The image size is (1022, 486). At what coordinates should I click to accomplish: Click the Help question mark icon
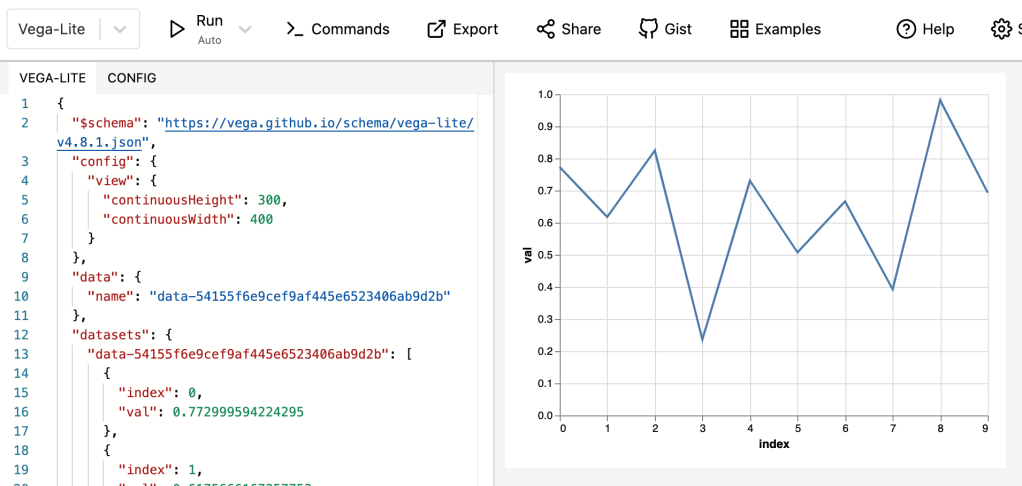click(x=906, y=29)
